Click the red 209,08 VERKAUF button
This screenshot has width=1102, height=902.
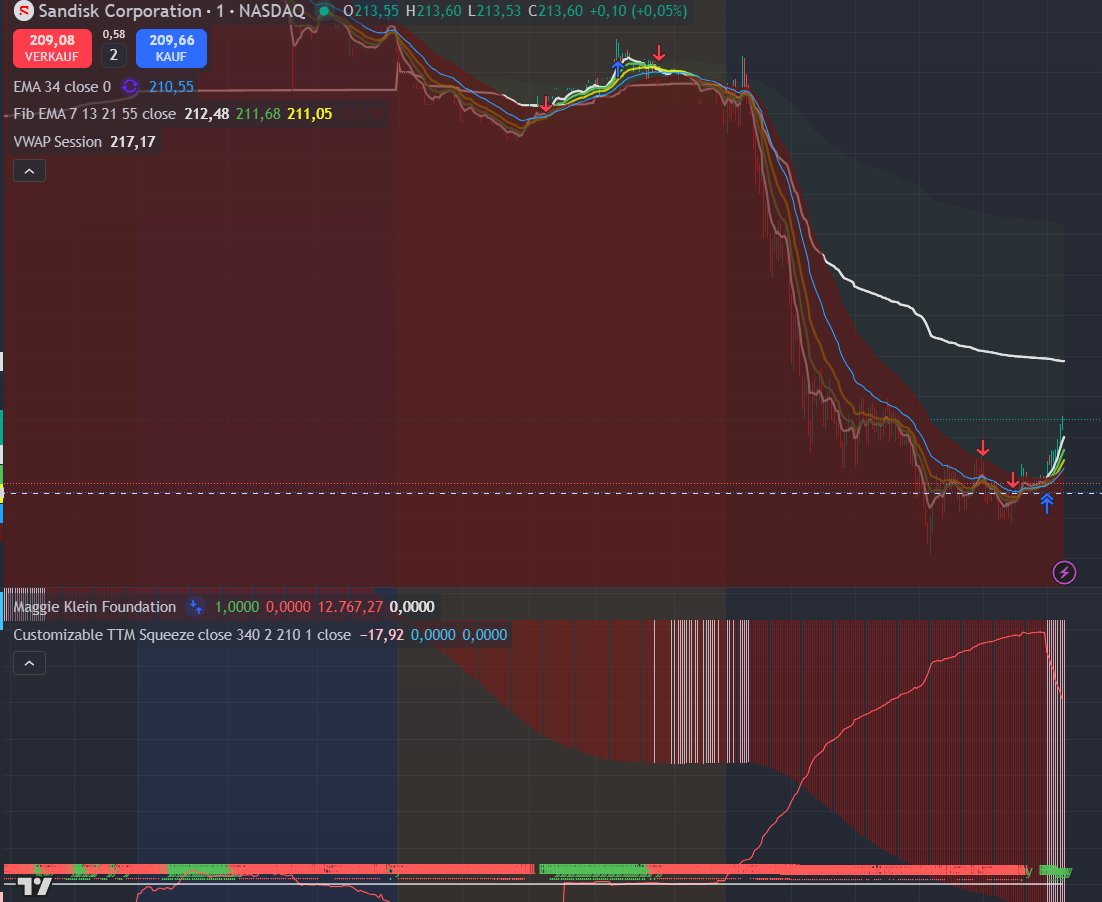pos(52,48)
